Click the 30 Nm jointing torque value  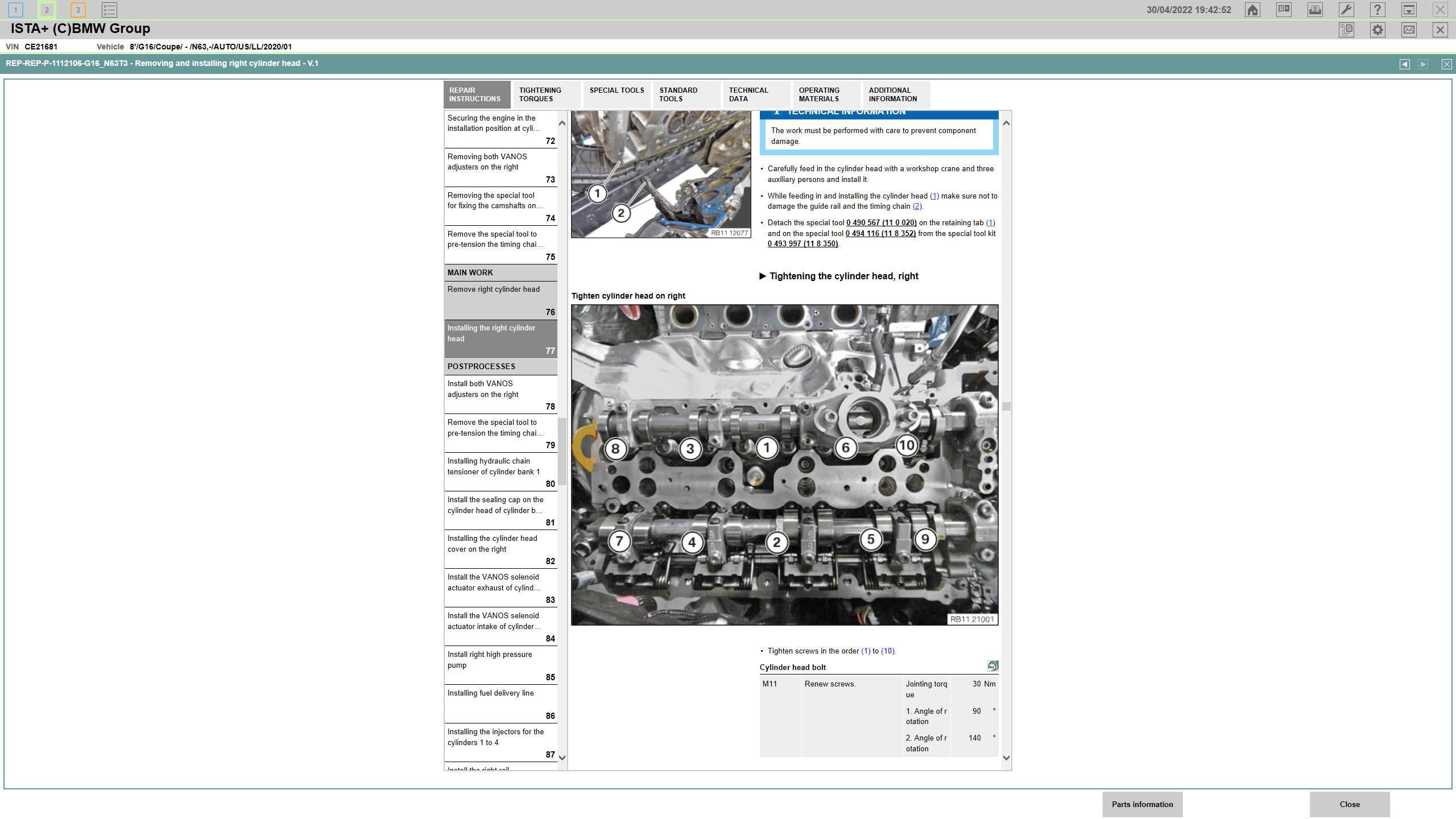point(983,684)
